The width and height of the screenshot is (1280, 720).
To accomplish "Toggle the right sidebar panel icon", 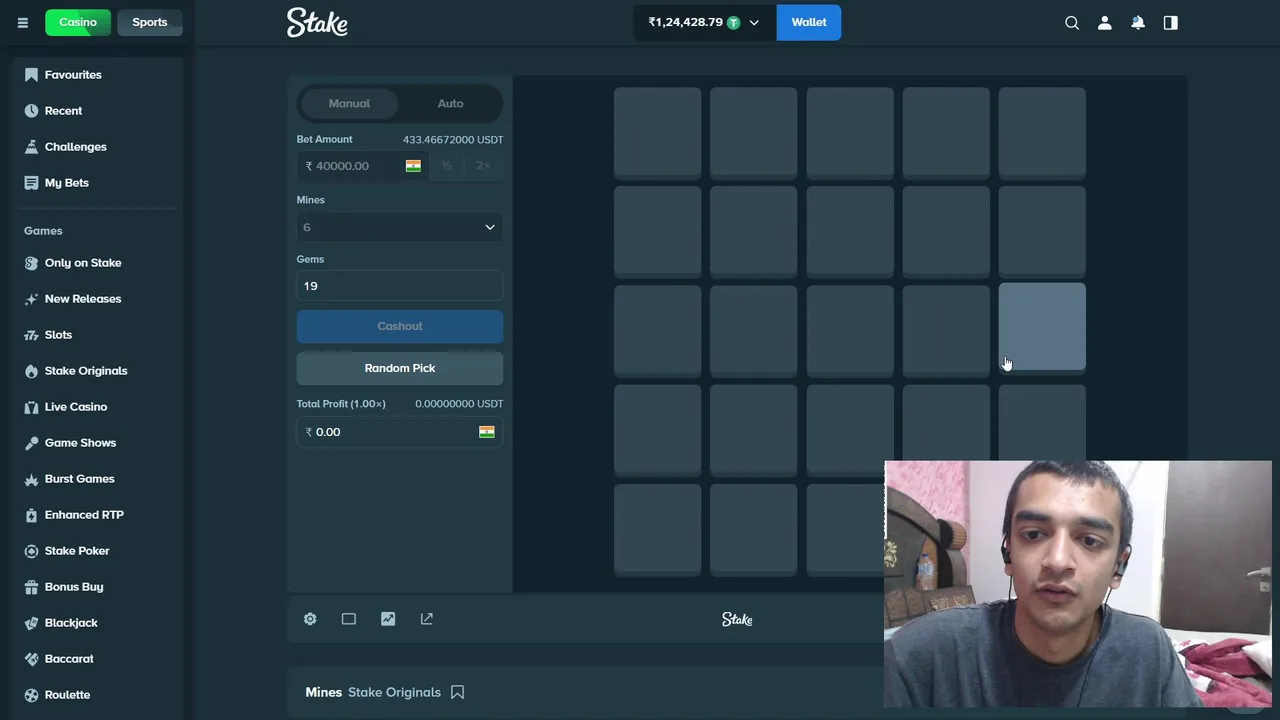I will point(1171,22).
